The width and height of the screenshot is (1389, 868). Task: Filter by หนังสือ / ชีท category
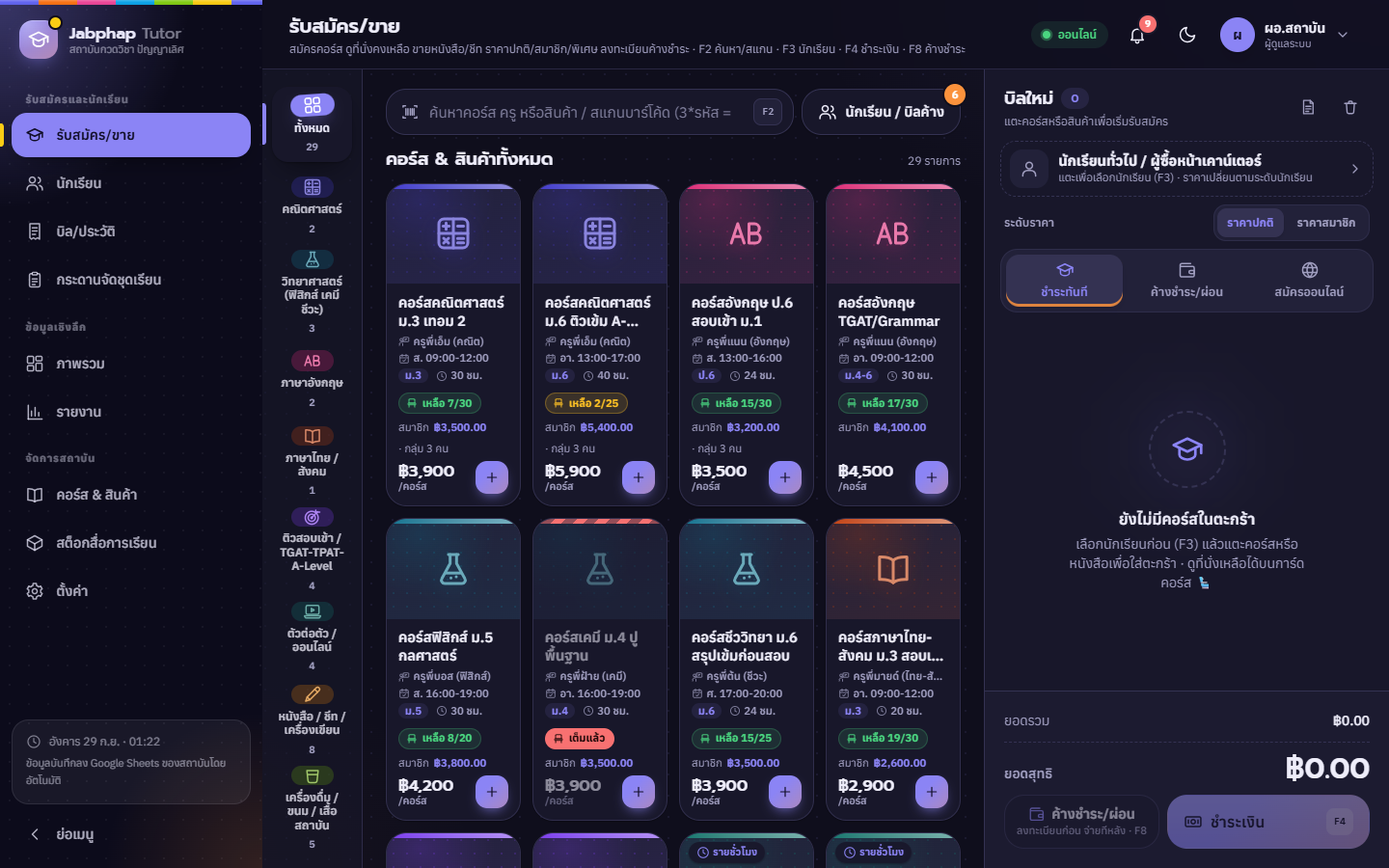point(312,719)
